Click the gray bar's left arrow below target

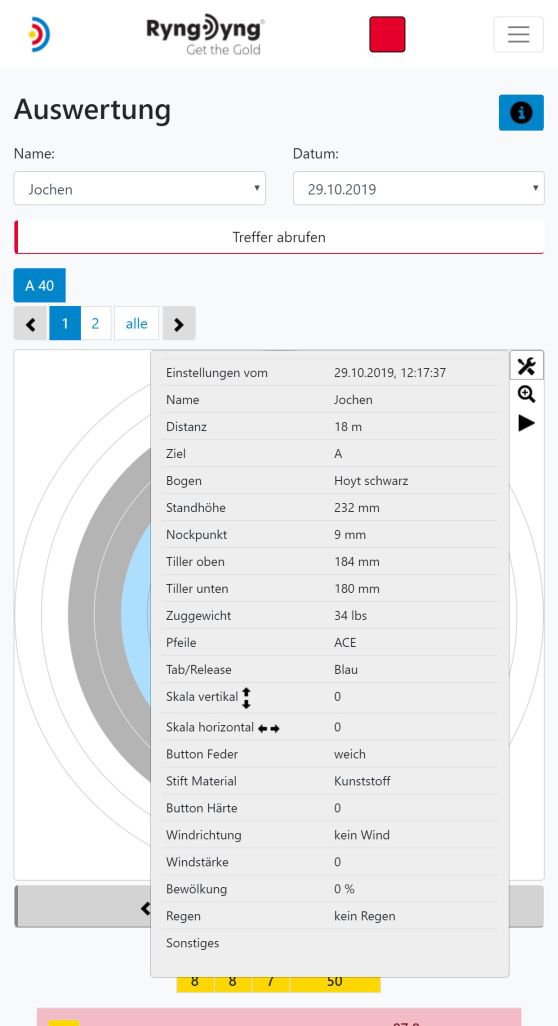pyautogui.click(x=145, y=908)
